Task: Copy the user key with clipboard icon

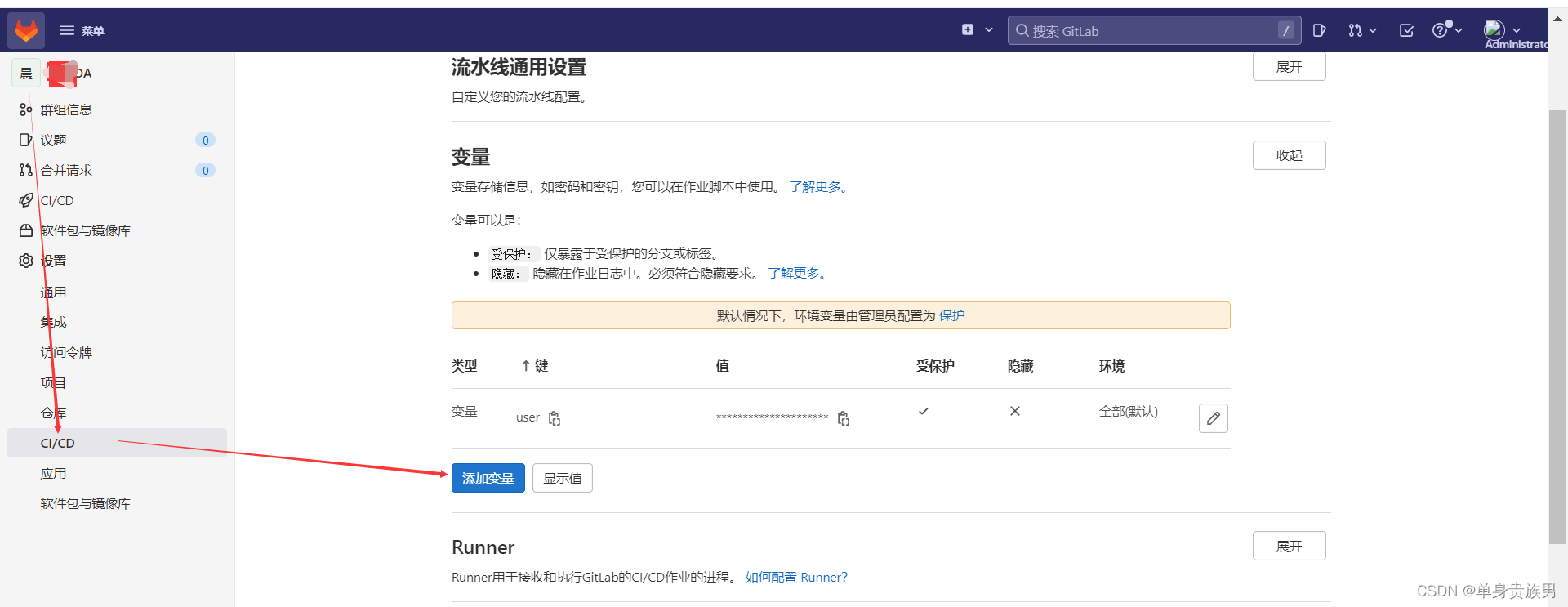Action: tap(555, 418)
